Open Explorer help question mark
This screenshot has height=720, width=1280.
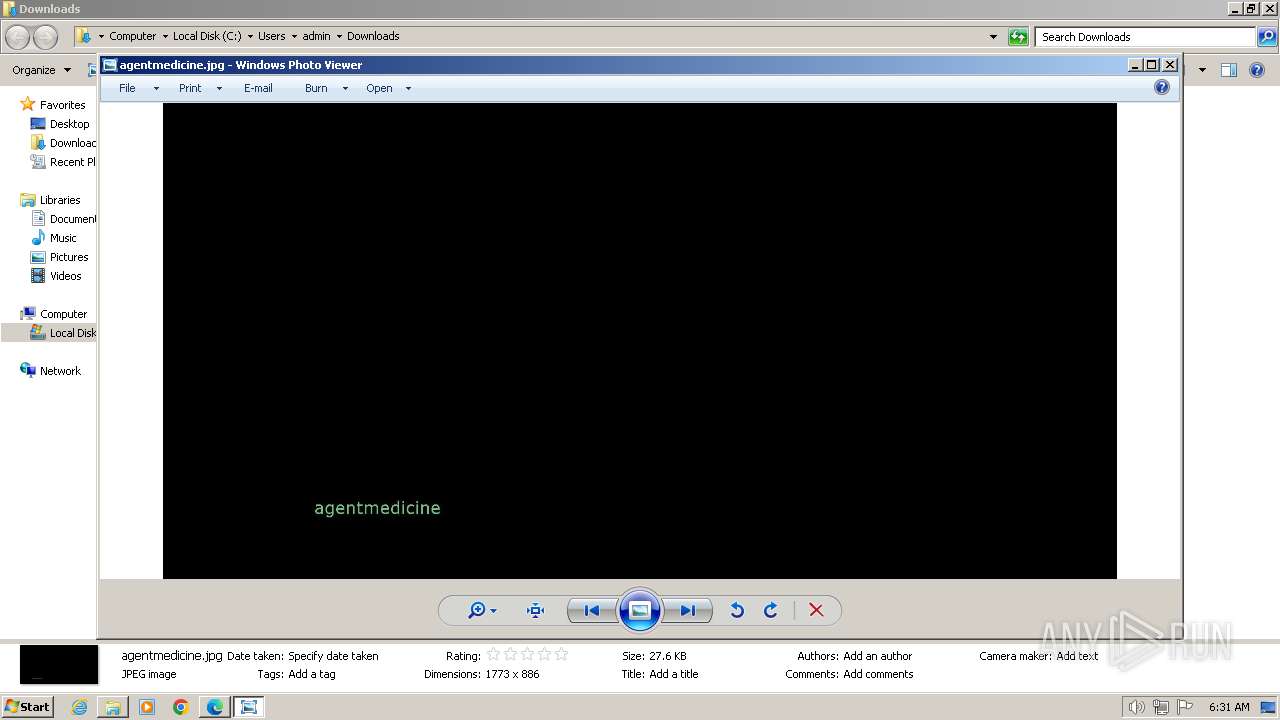pyautogui.click(x=1259, y=70)
